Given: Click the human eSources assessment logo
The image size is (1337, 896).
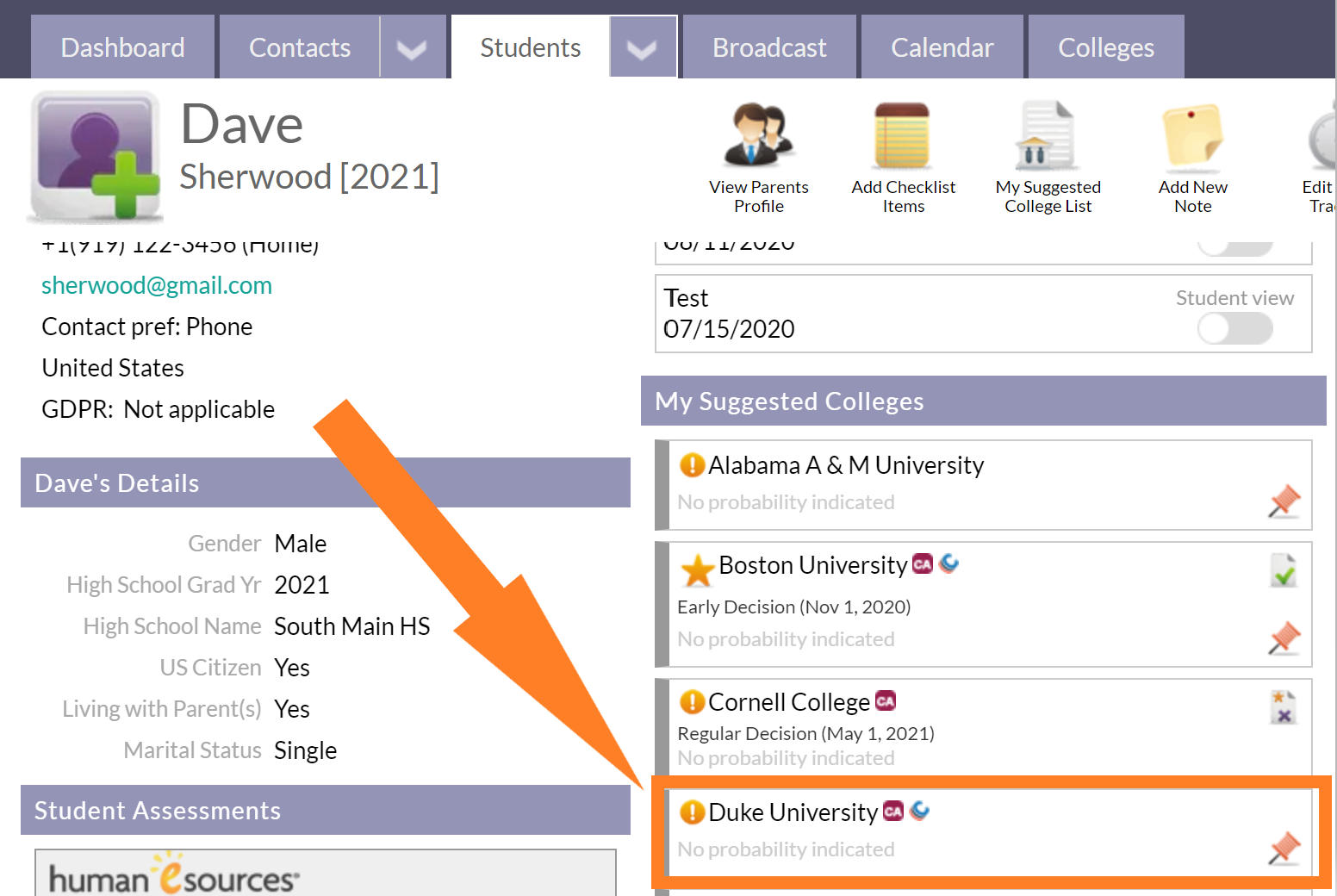Looking at the screenshot, I should click(174, 874).
